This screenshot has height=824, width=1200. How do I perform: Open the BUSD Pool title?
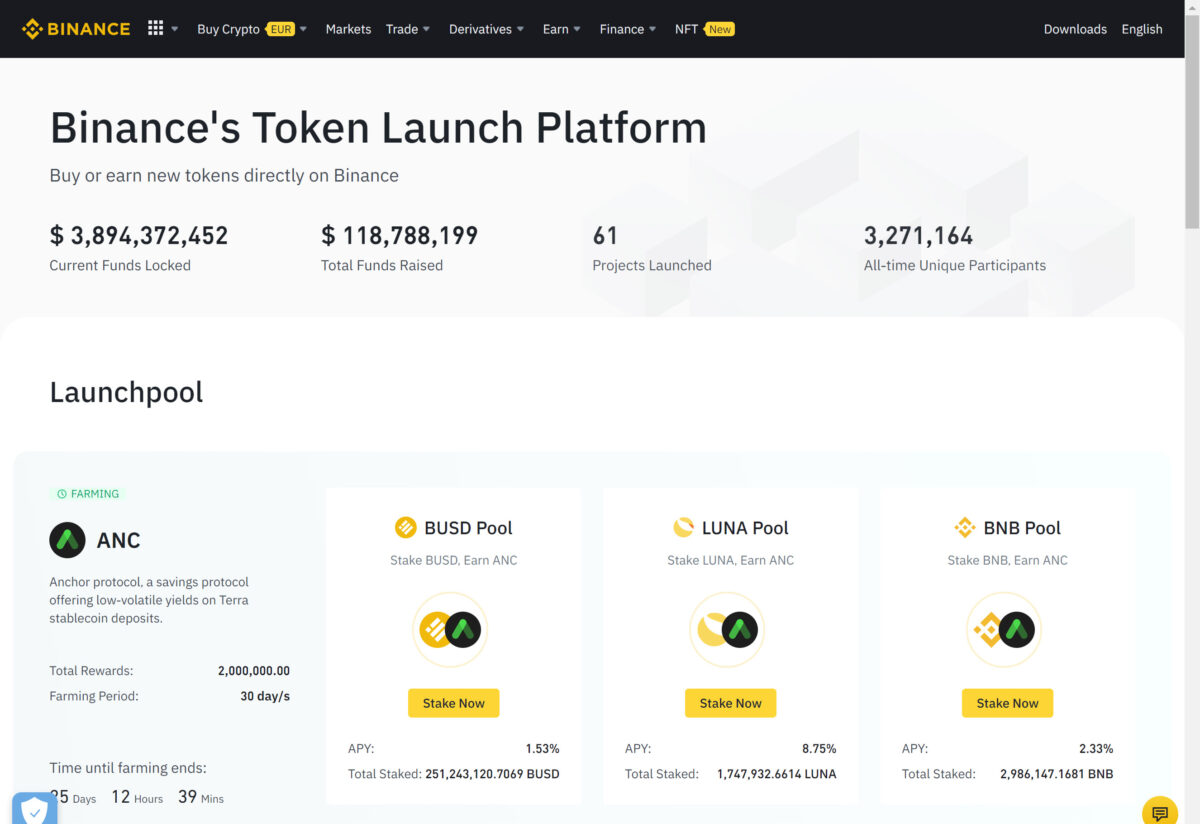click(468, 528)
